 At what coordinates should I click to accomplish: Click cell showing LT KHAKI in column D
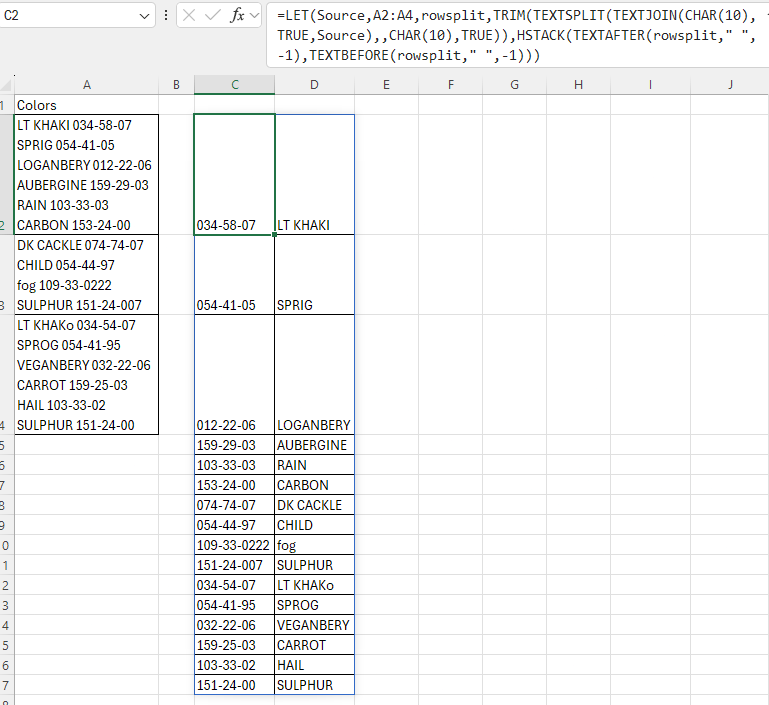pos(314,175)
